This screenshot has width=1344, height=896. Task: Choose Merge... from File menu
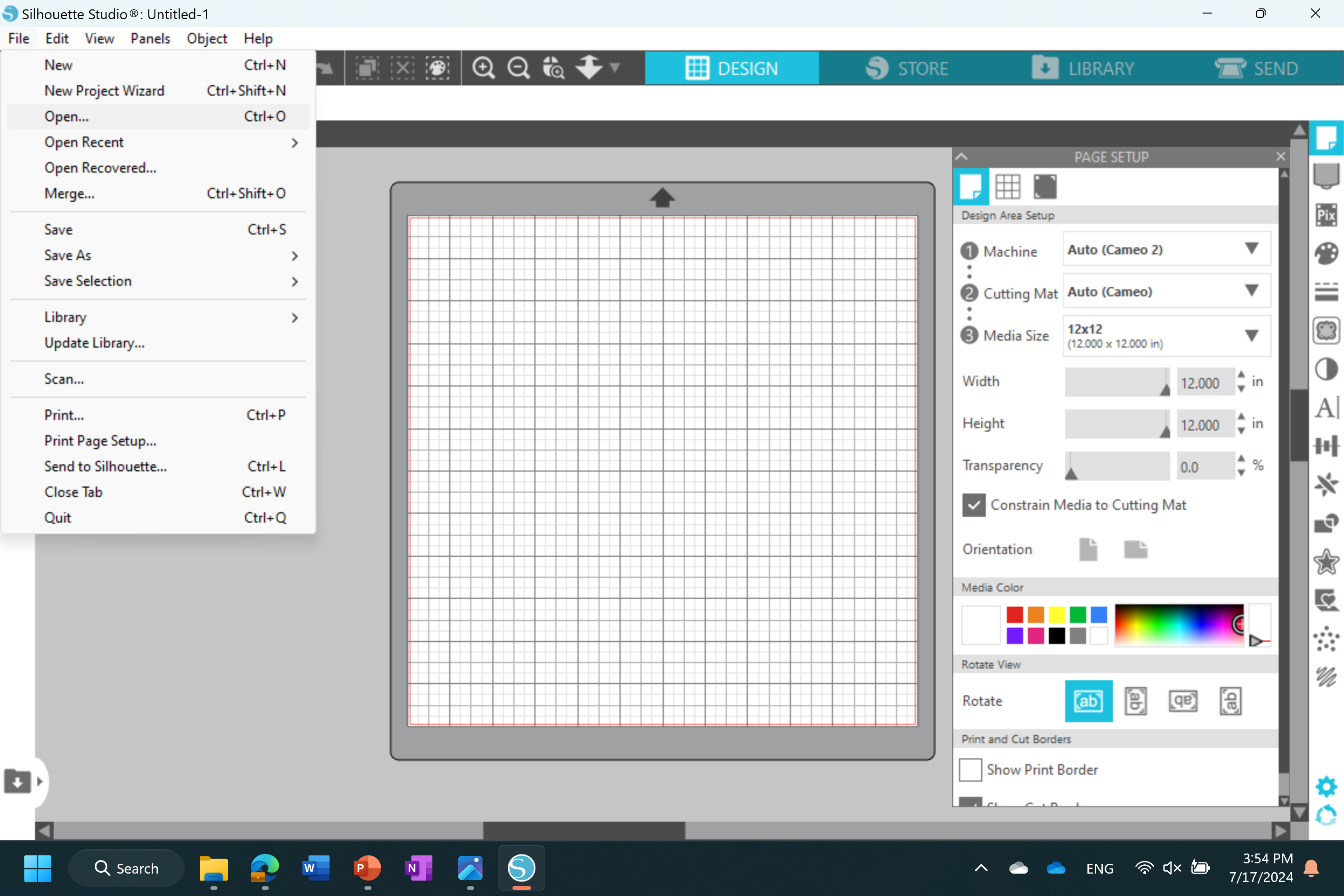[x=158, y=194]
